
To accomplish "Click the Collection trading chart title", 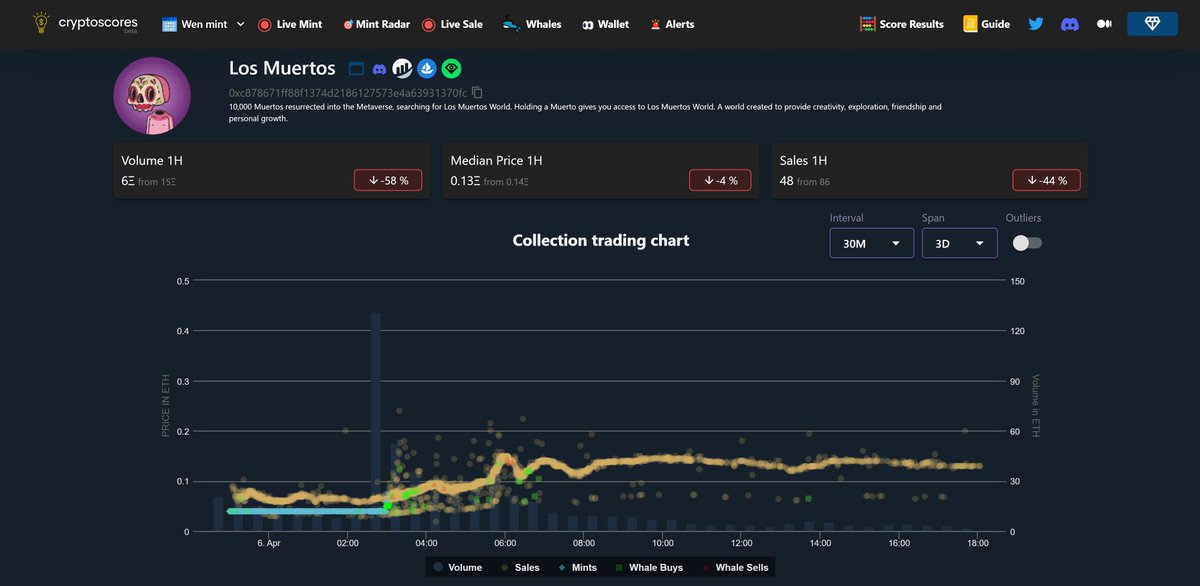I will 600,240.
